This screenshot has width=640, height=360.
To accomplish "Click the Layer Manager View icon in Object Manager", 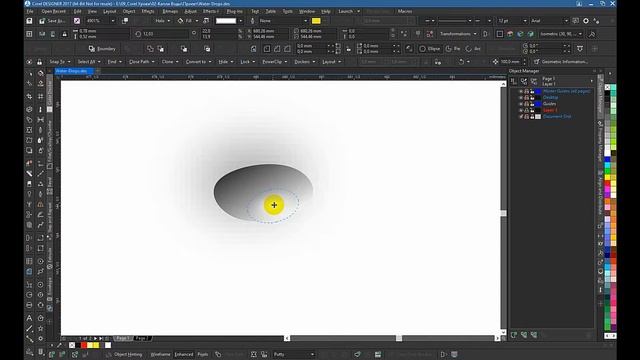I will coord(534,81).
